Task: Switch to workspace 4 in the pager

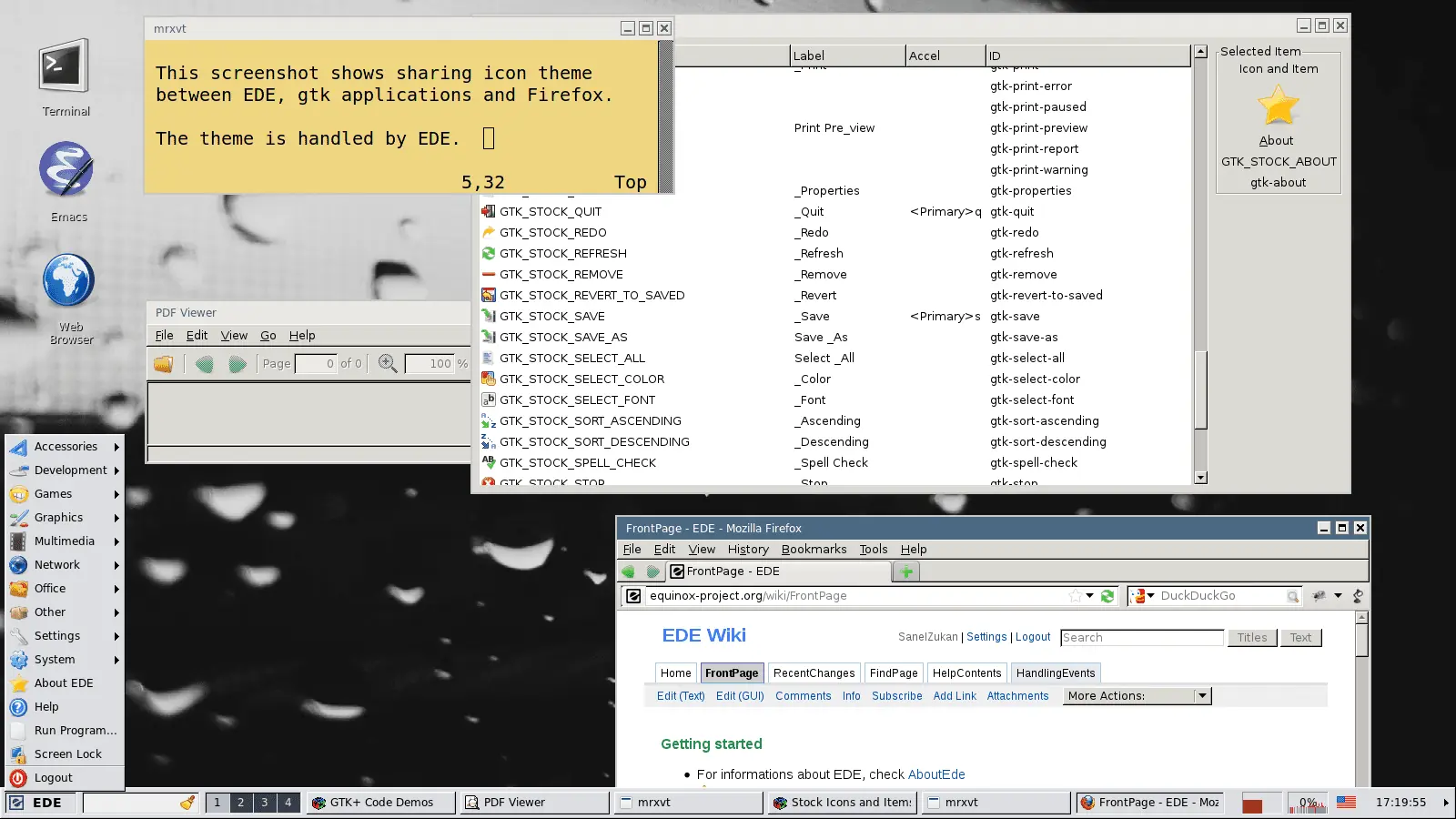Action: 288,803
